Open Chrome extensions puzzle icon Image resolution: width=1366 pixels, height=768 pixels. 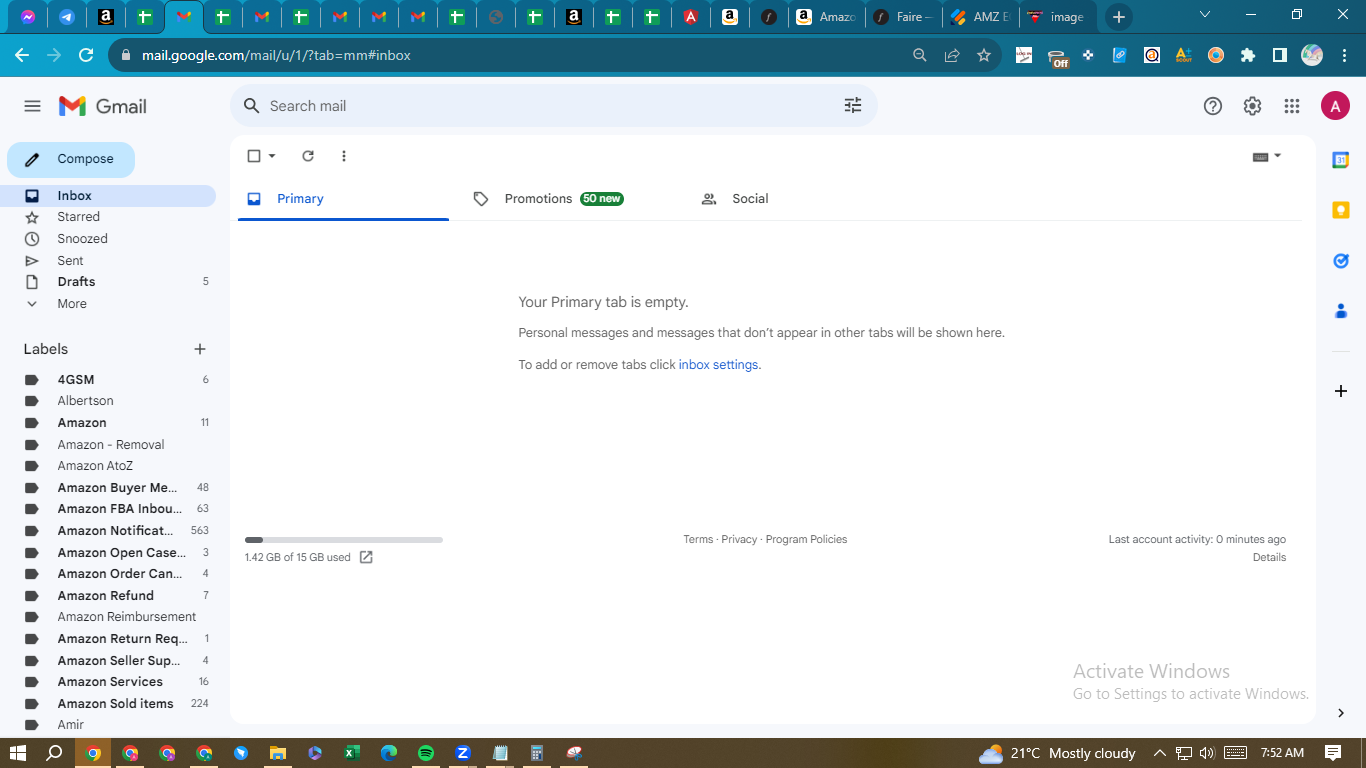click(1247, 55)
